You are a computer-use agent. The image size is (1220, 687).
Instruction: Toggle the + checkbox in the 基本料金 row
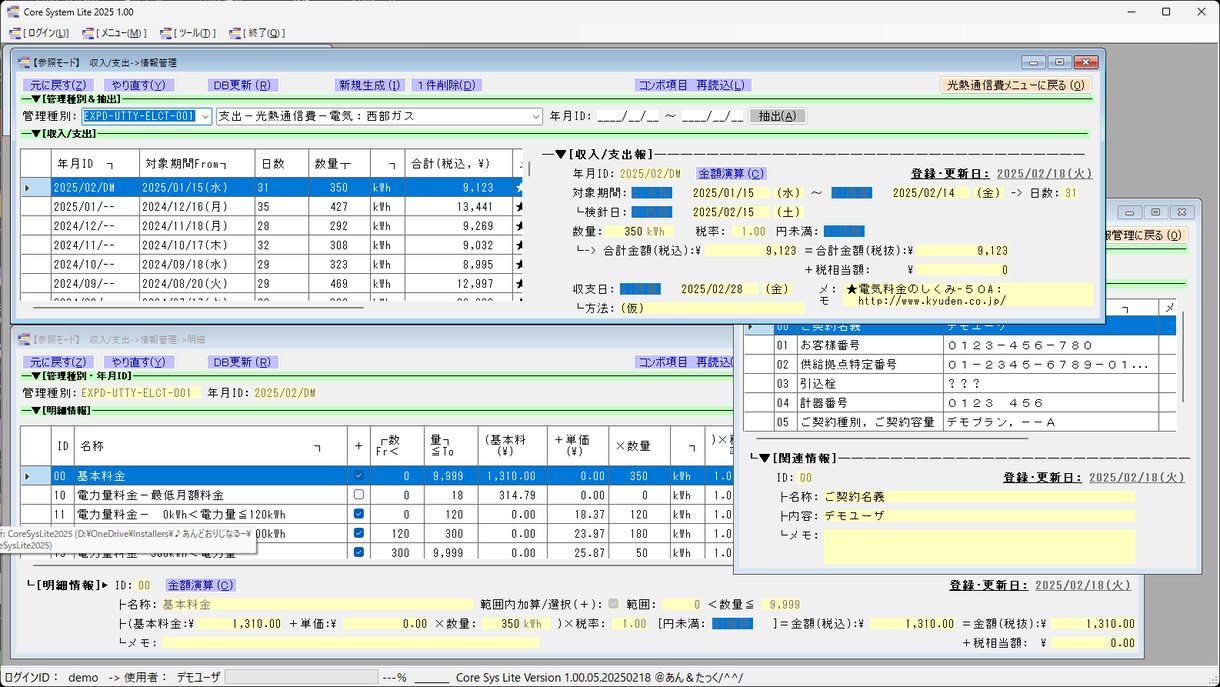pos(359,476)
